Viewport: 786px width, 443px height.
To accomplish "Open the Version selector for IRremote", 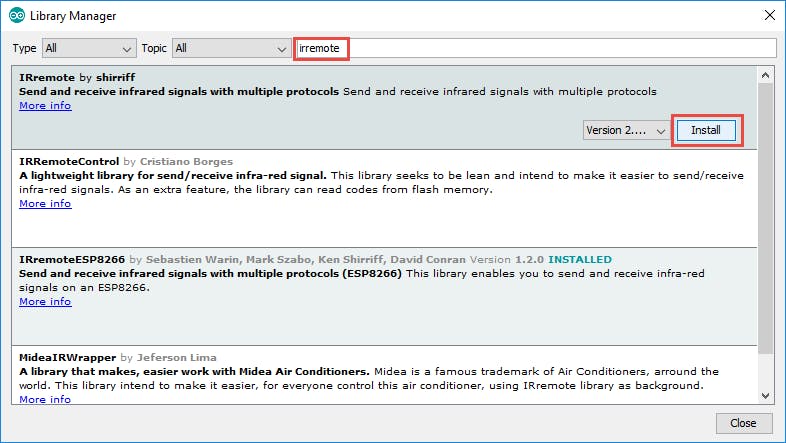I will 626,130.
